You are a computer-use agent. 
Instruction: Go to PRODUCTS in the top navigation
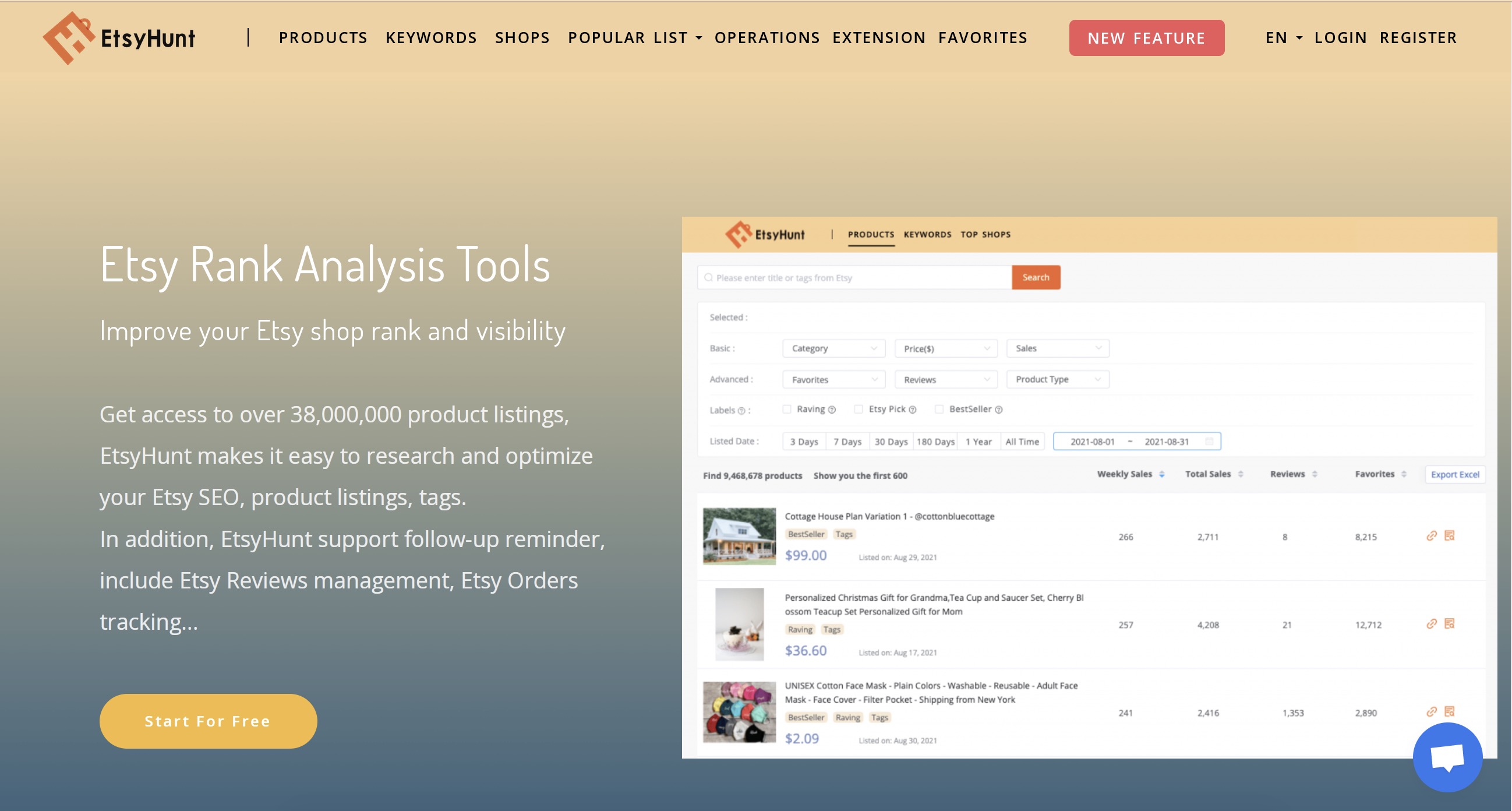pos(323,38)
